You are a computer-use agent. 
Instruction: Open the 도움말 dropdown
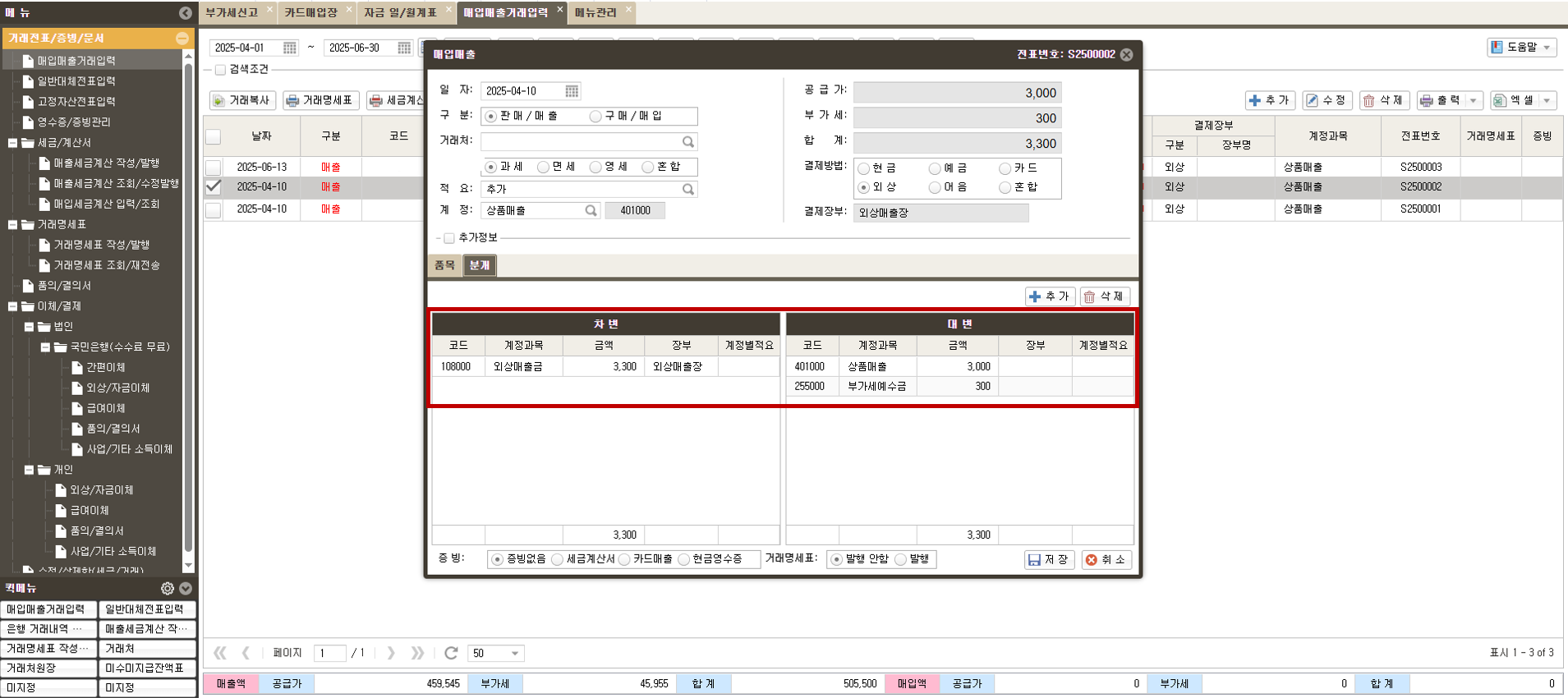[1522, 48]
